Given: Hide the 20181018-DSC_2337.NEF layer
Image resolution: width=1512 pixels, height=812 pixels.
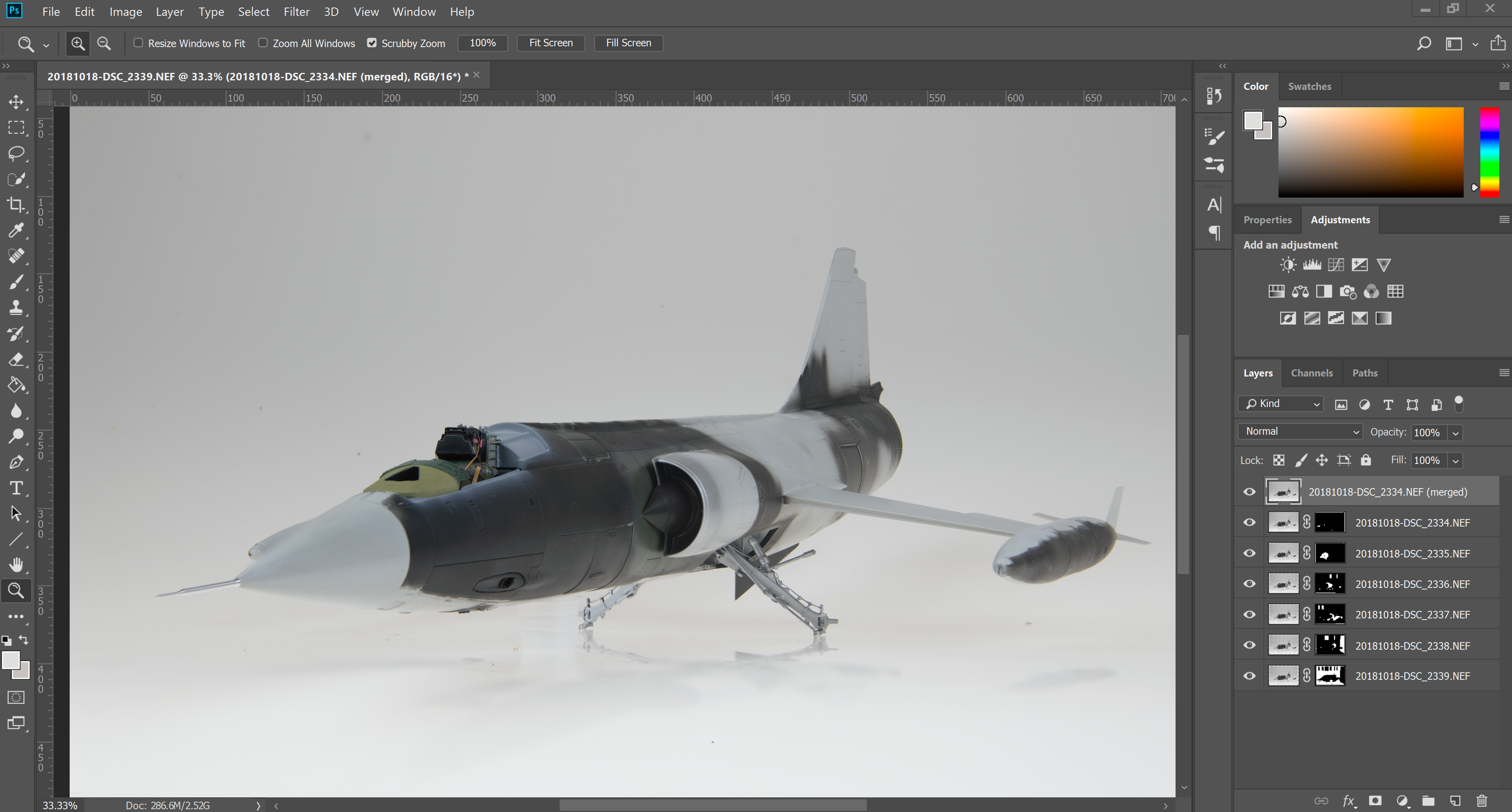Looking at the screenshot, I should [x=1249, y=615].
